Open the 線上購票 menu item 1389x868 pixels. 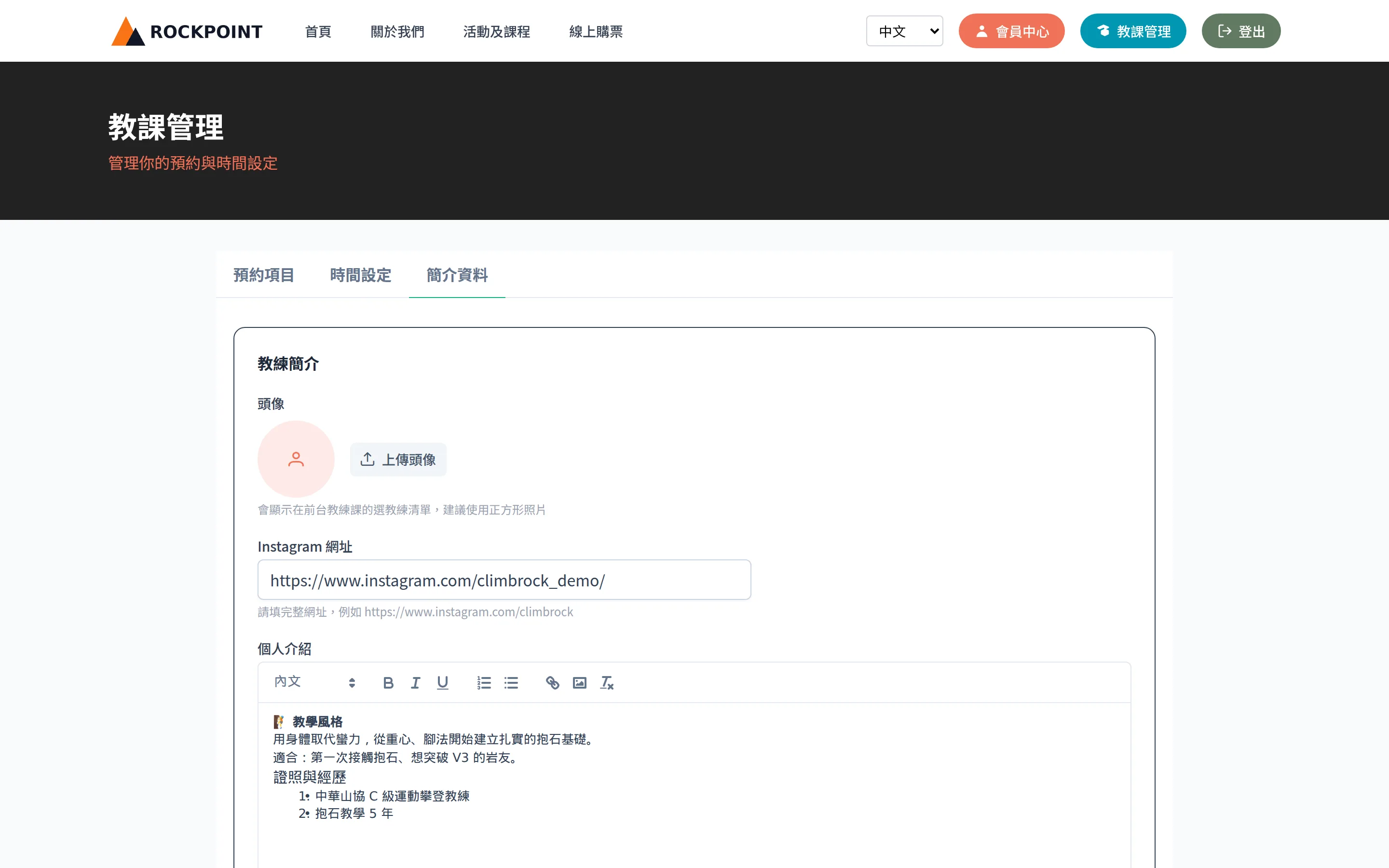596,31
